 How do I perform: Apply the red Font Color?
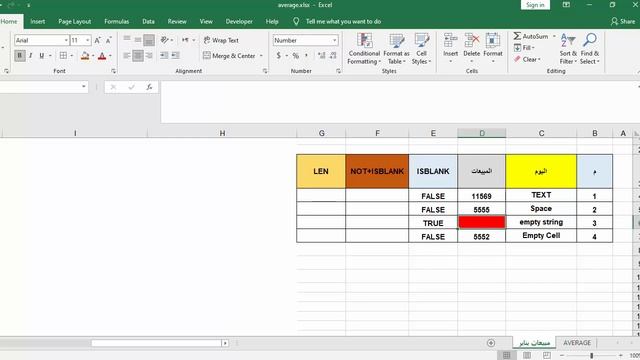click(102, 56)
